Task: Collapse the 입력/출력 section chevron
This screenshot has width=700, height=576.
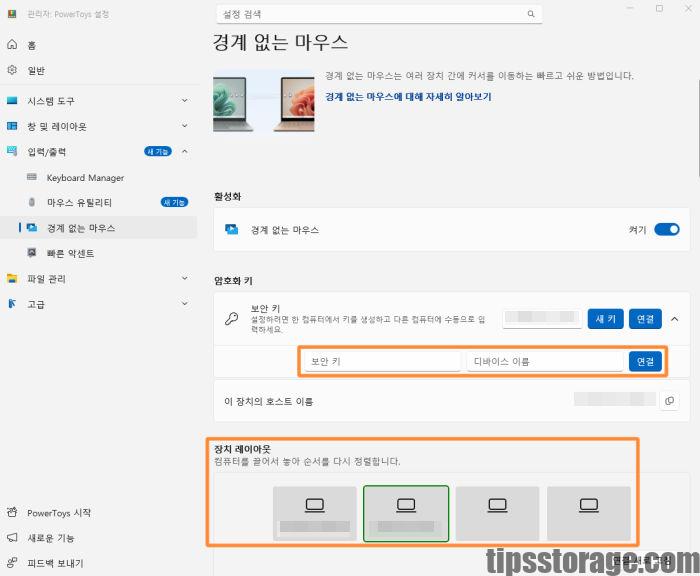Action: click(185, 151)
